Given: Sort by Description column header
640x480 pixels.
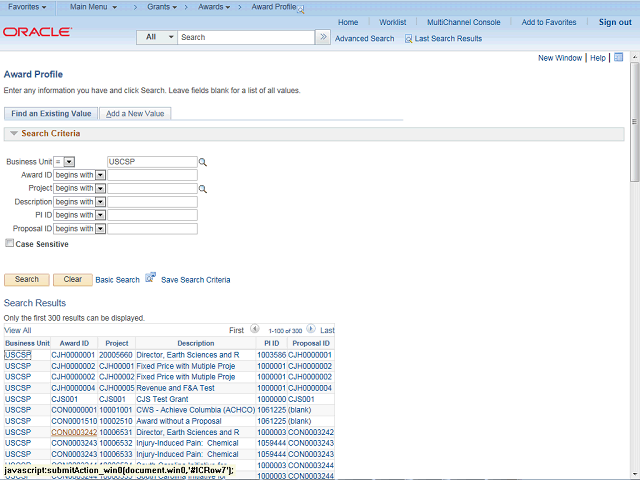Looking at the screenshot, I should click(x=196, y=343).
